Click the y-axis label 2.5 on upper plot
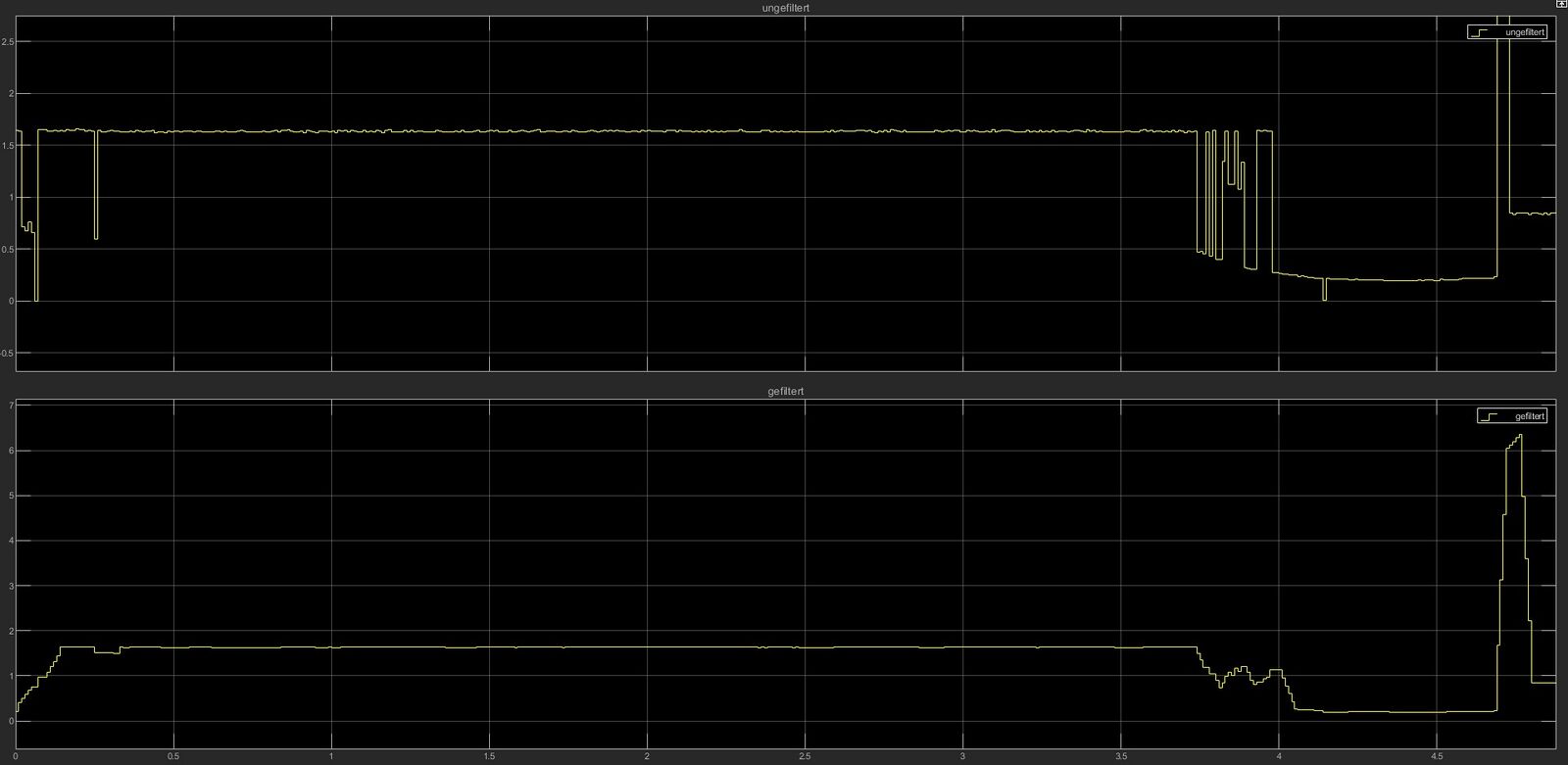 tap(8, 41)
